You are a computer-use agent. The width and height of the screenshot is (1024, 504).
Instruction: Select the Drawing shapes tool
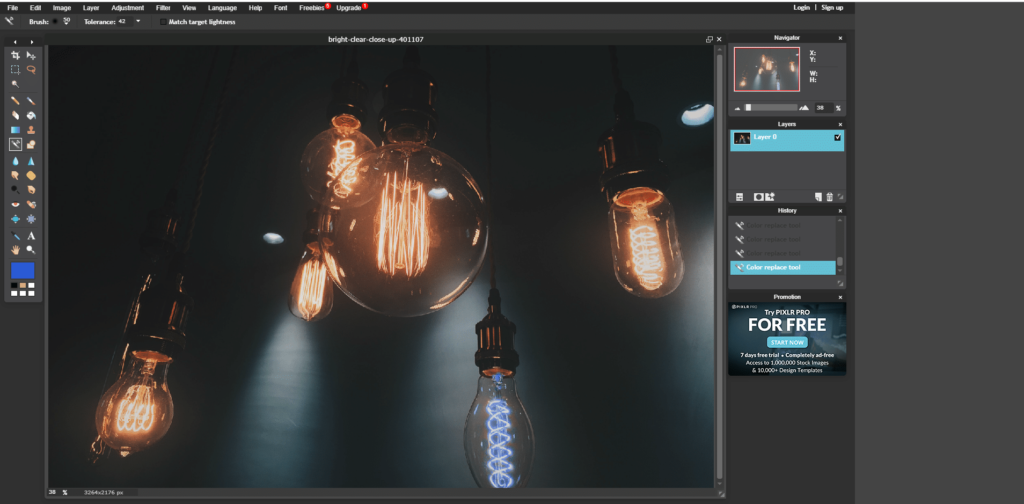coord(31,144)
